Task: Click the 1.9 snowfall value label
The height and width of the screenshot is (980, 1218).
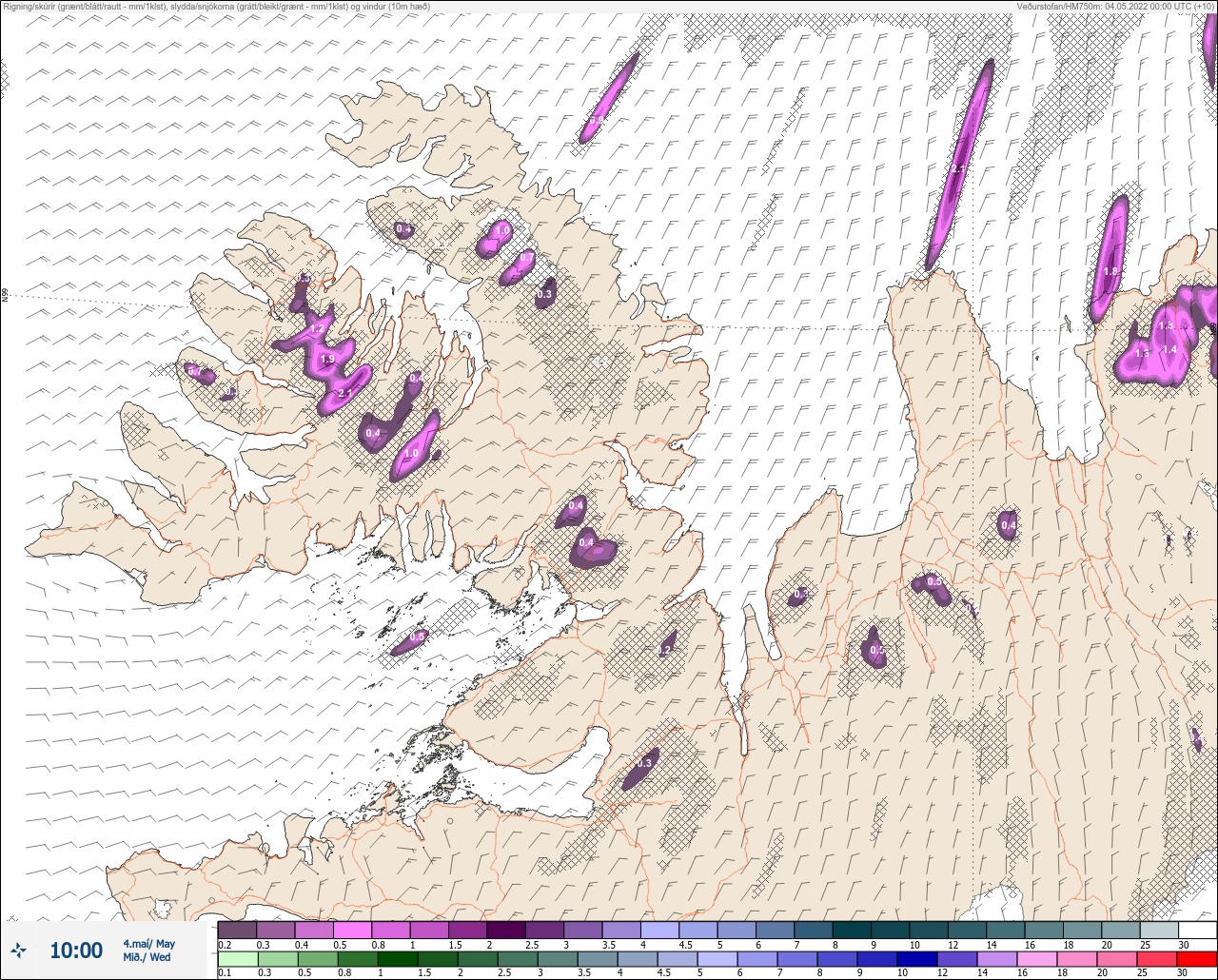Action: click(328, 360)
